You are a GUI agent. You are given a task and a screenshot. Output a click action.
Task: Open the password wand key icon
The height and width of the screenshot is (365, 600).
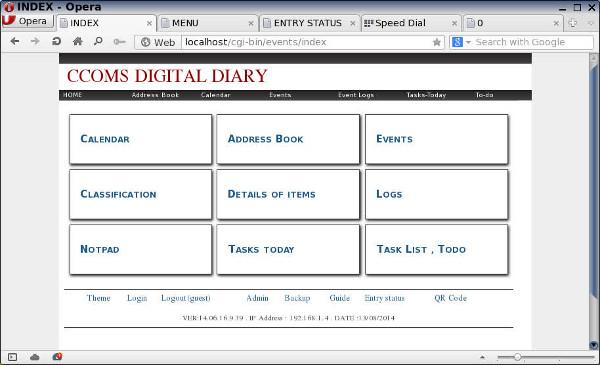119,42
